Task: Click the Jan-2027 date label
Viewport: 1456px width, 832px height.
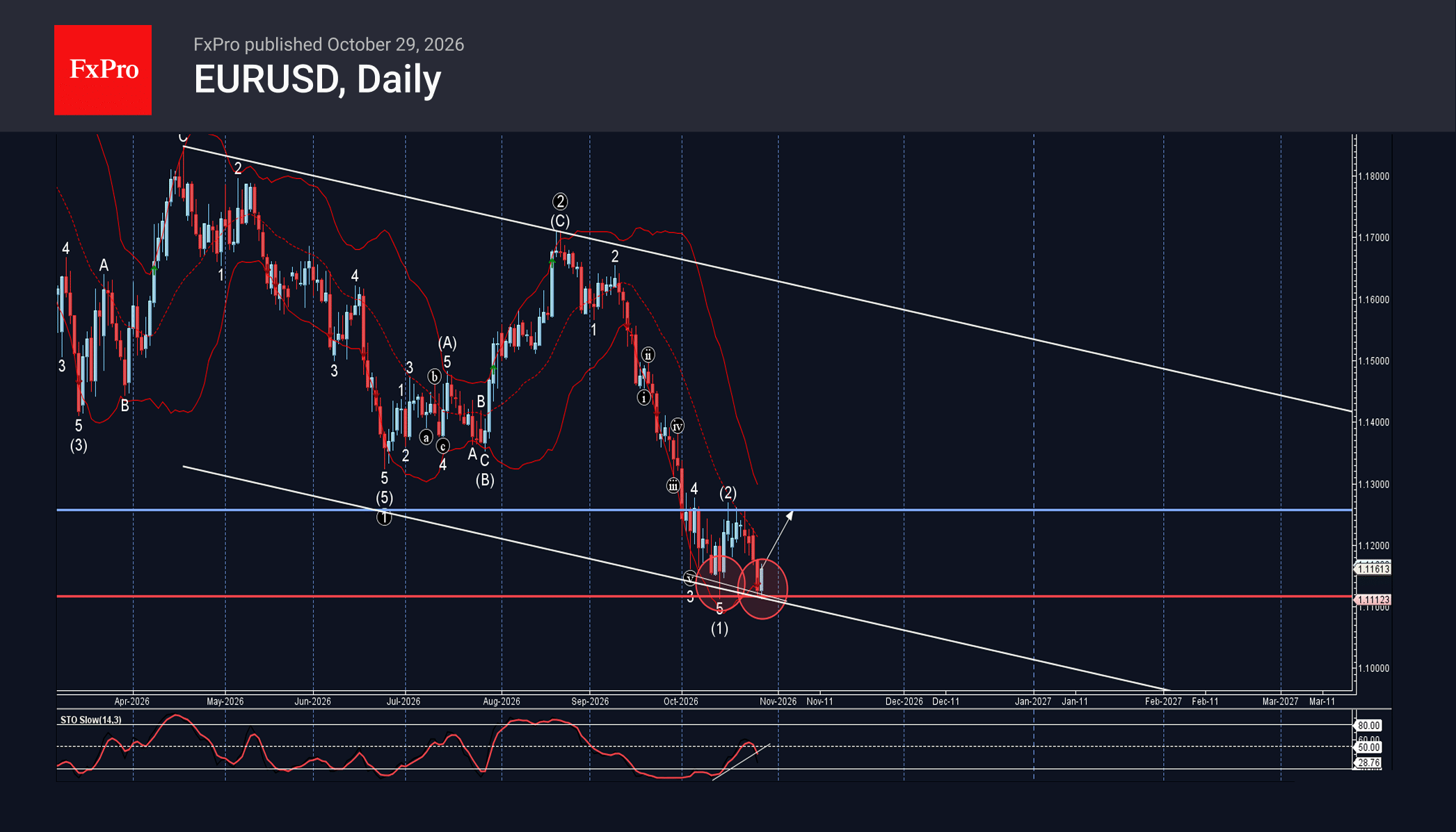Action: click(1033, 701)
